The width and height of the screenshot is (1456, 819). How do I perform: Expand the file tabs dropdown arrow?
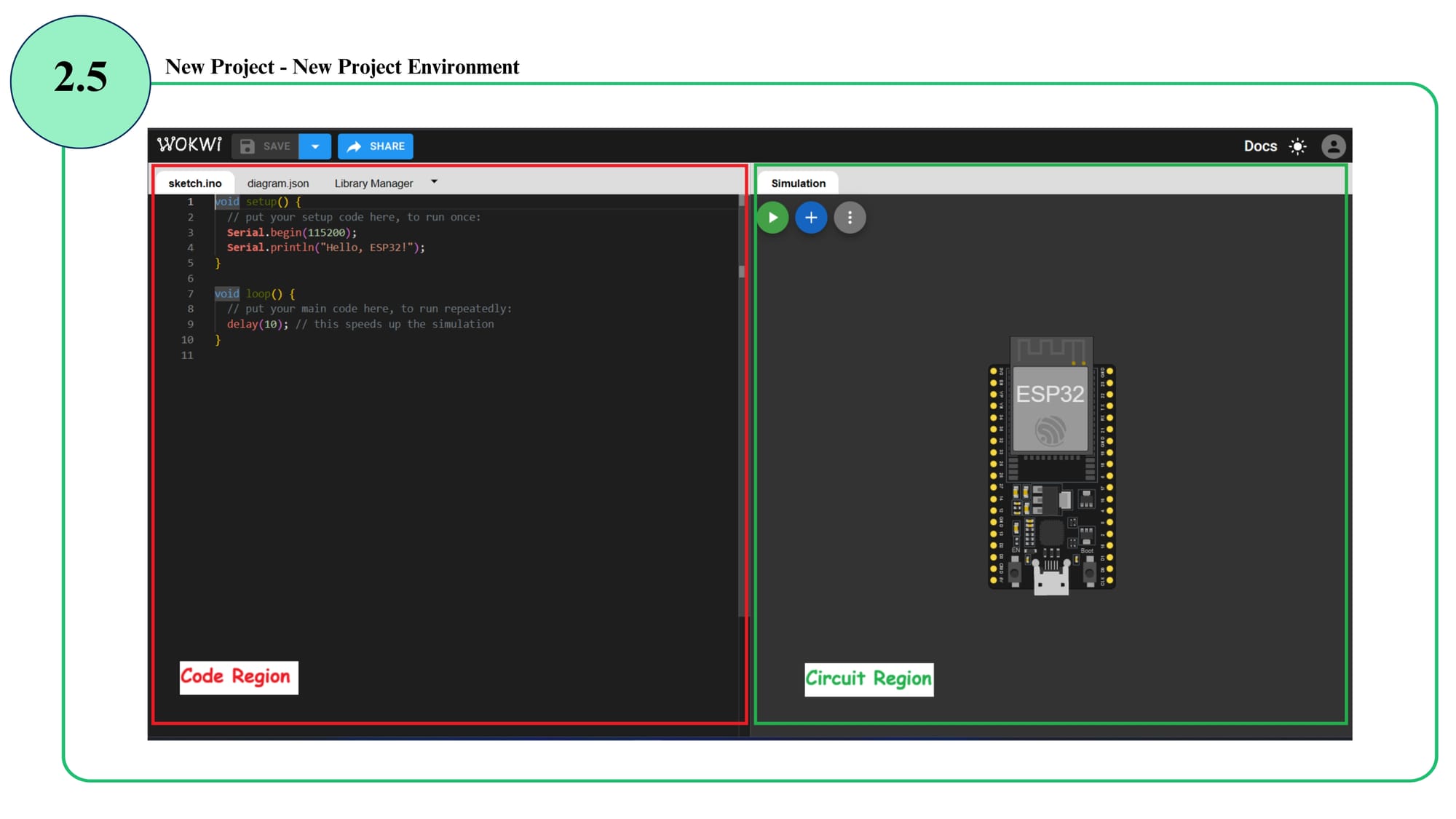tap(435, 182)
